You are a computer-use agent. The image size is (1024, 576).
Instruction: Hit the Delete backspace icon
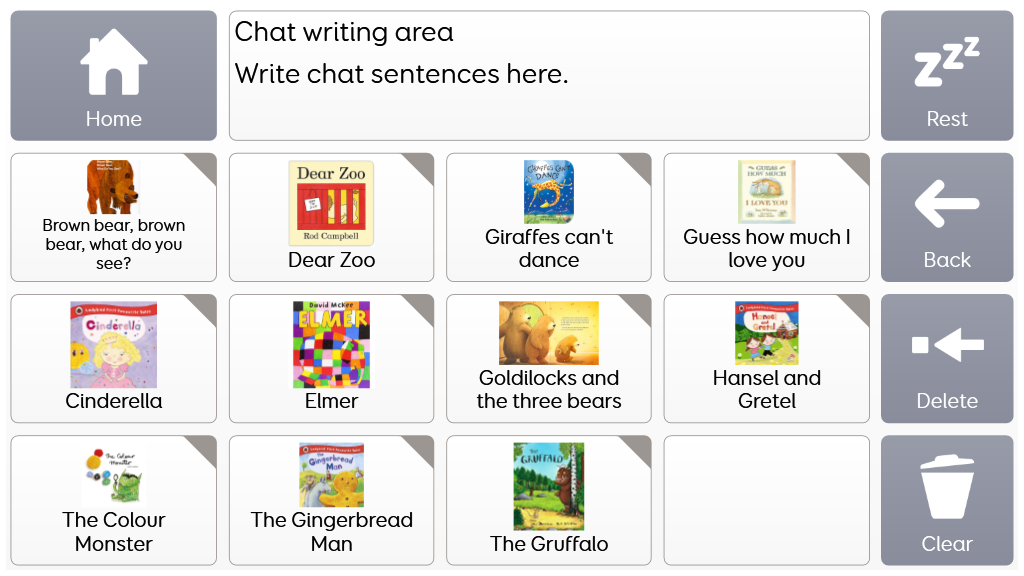pyautogui.click(x=946, y=346)
